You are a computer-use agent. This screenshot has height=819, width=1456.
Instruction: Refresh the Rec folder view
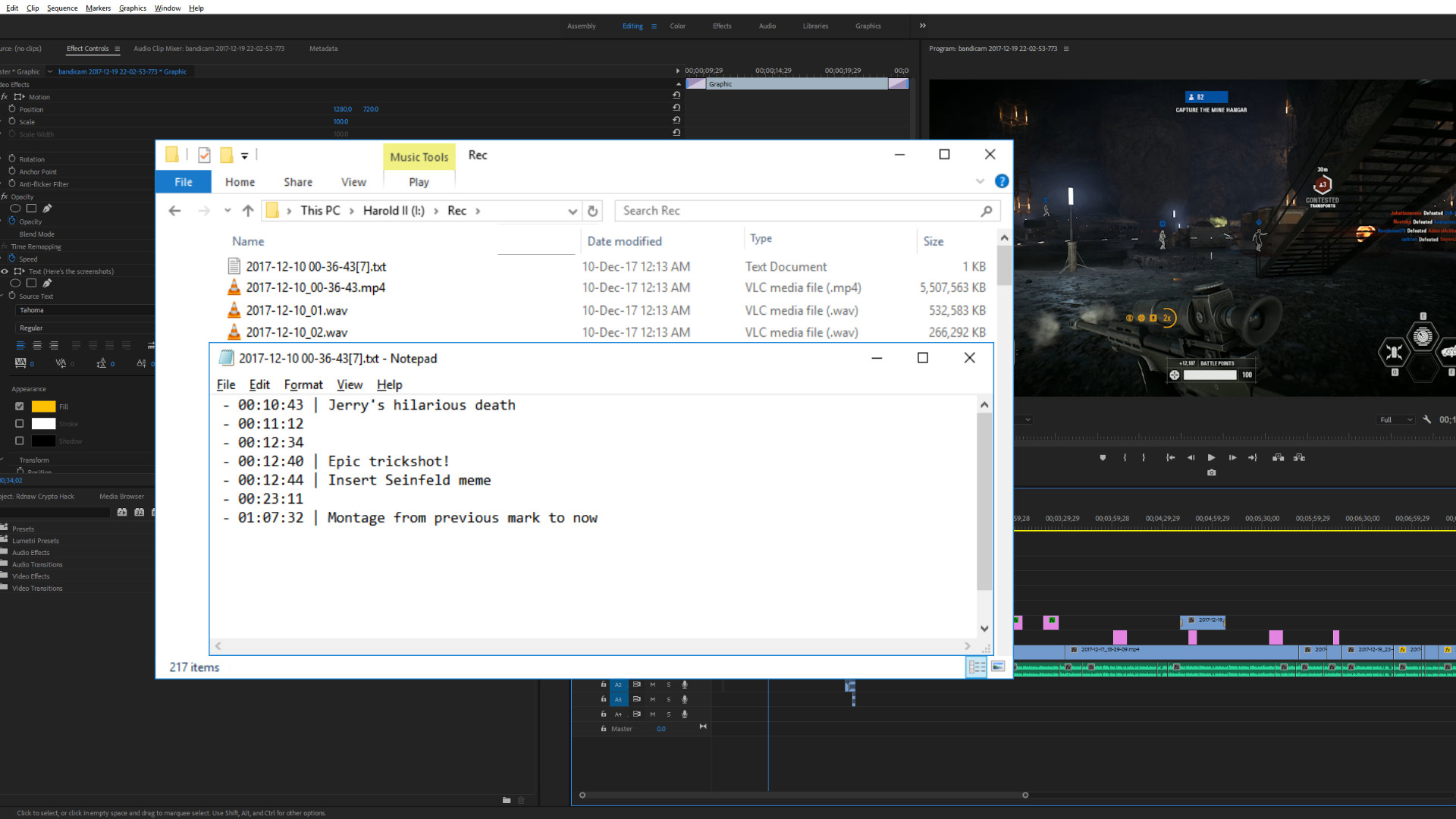coord(593,211)
